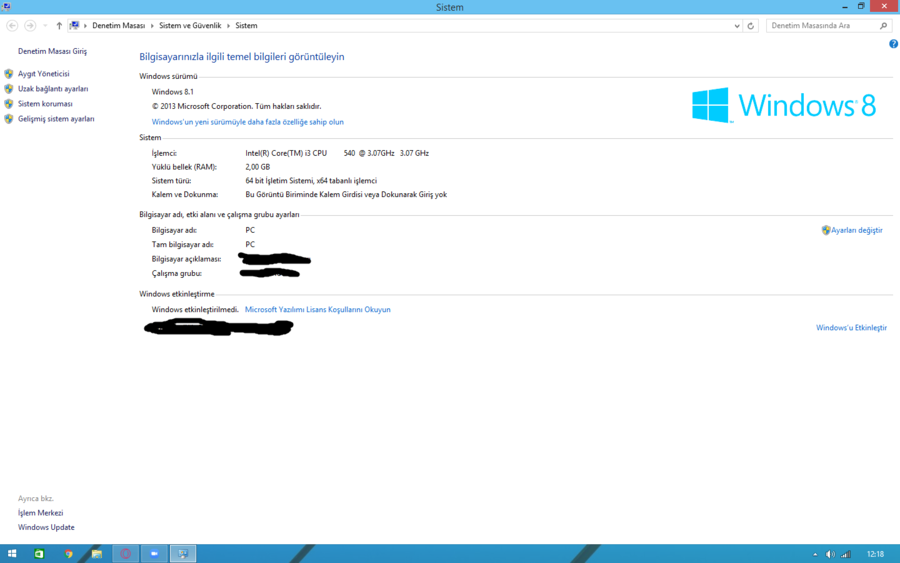This screenshot has height=563, width=900.
Task: Open Google Chrome from the taskbar
Action: (68, 554)
